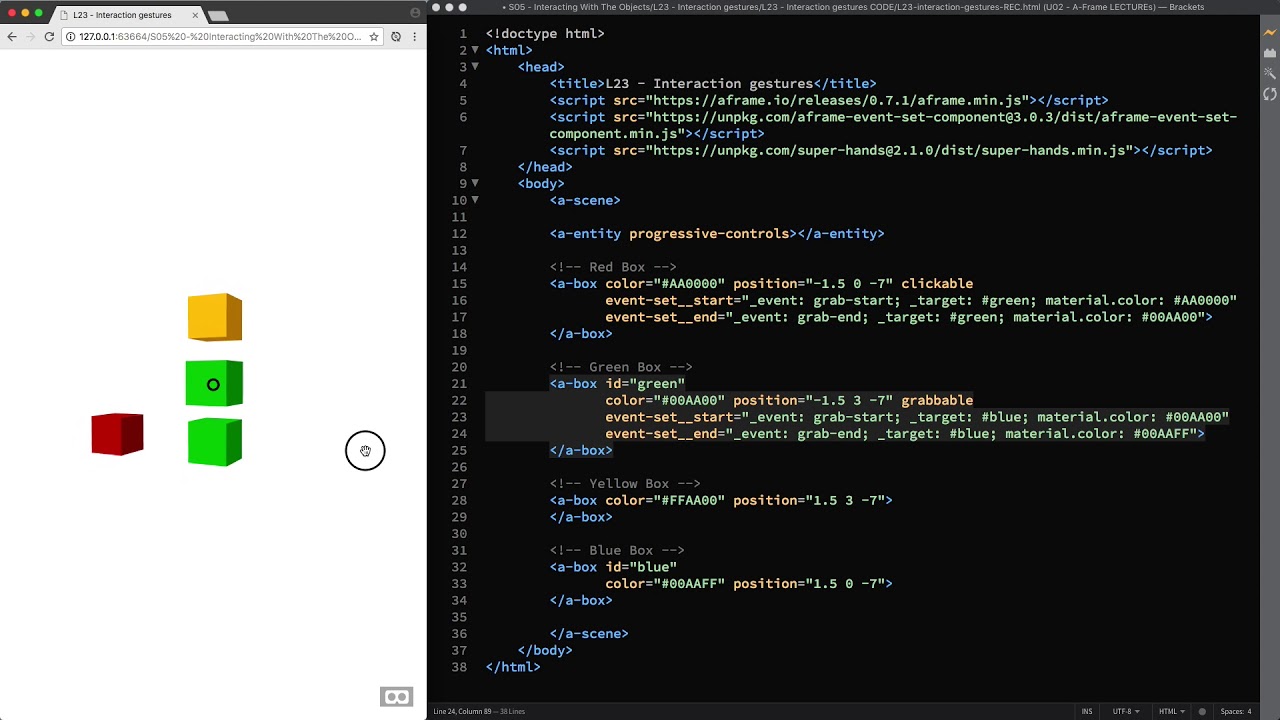
Task: Collapse the head tag fold arrow on line 3
Action: point(475,67)
